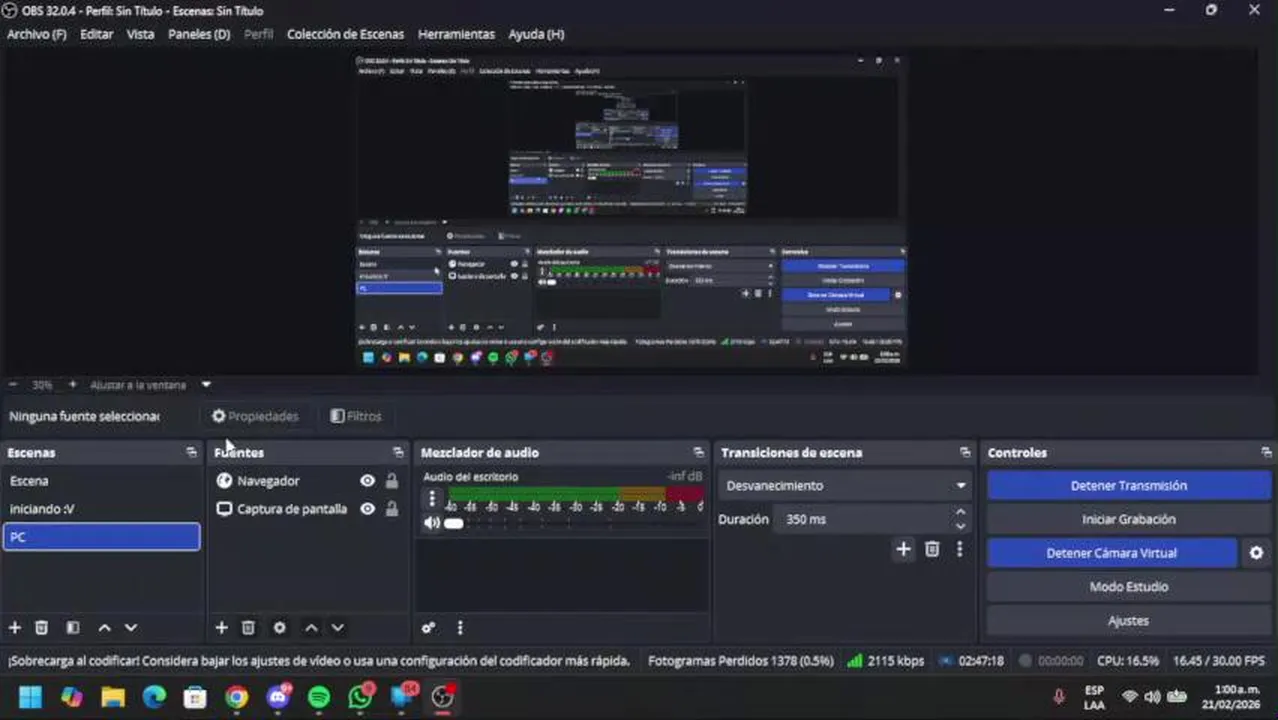Open virtual camera settings gear
1278x720 pixels.
pyautogui.click(x=1257, y=553)
